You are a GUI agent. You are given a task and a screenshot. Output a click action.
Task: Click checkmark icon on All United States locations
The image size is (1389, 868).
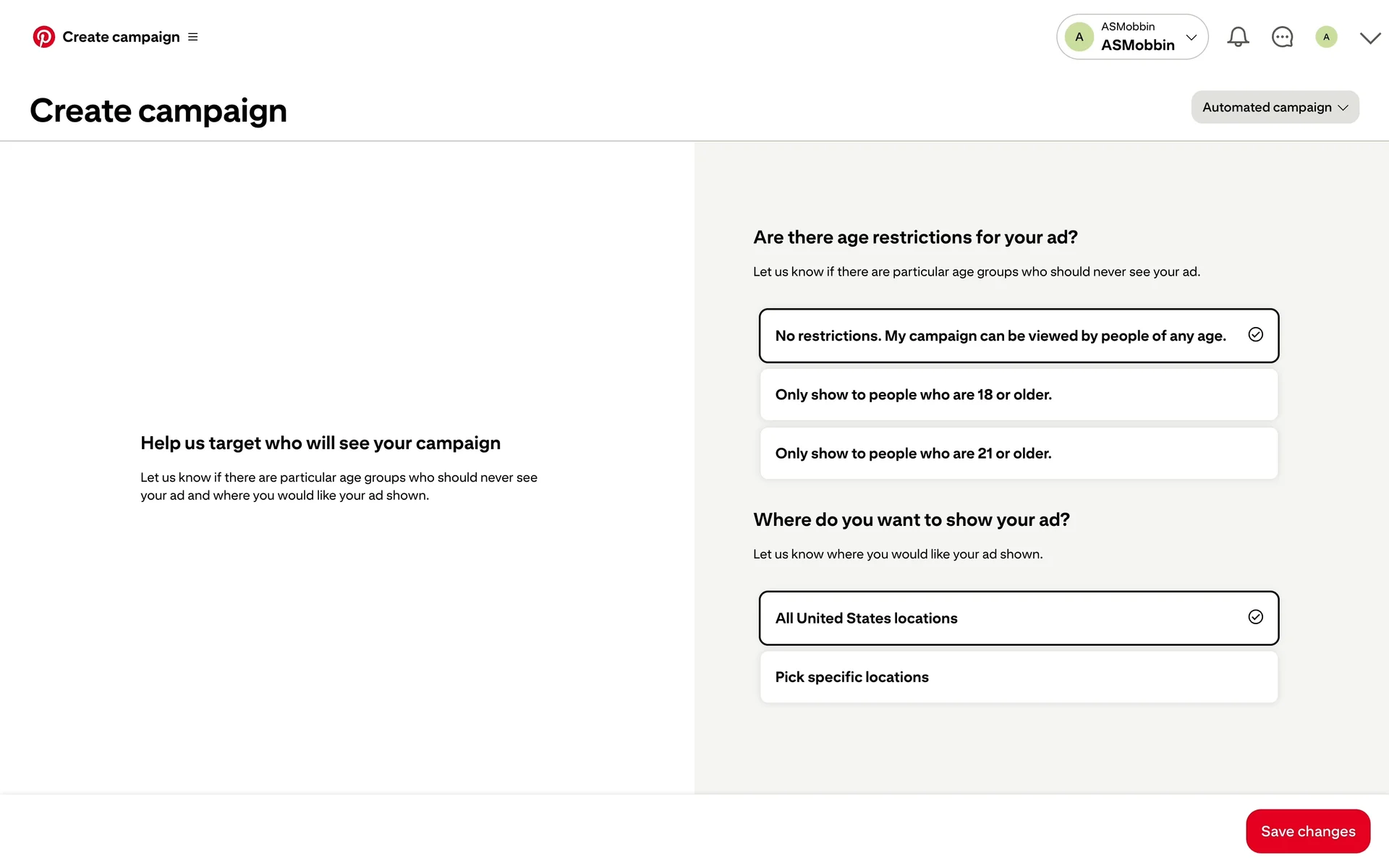coord(1256,617)
